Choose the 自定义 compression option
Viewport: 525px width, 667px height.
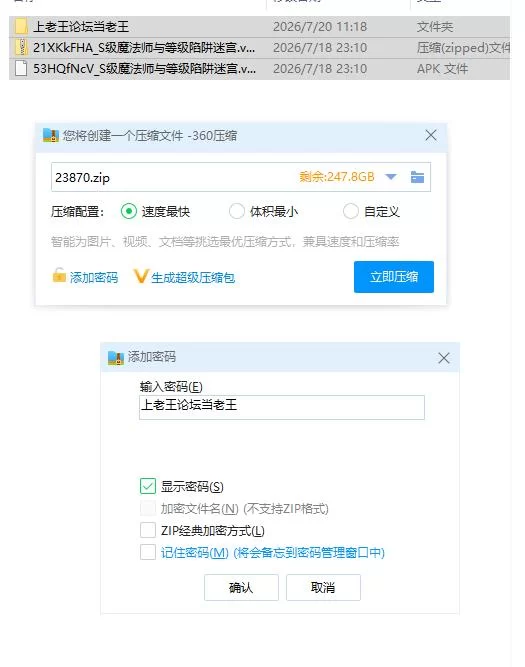click(x=351, y=211)
